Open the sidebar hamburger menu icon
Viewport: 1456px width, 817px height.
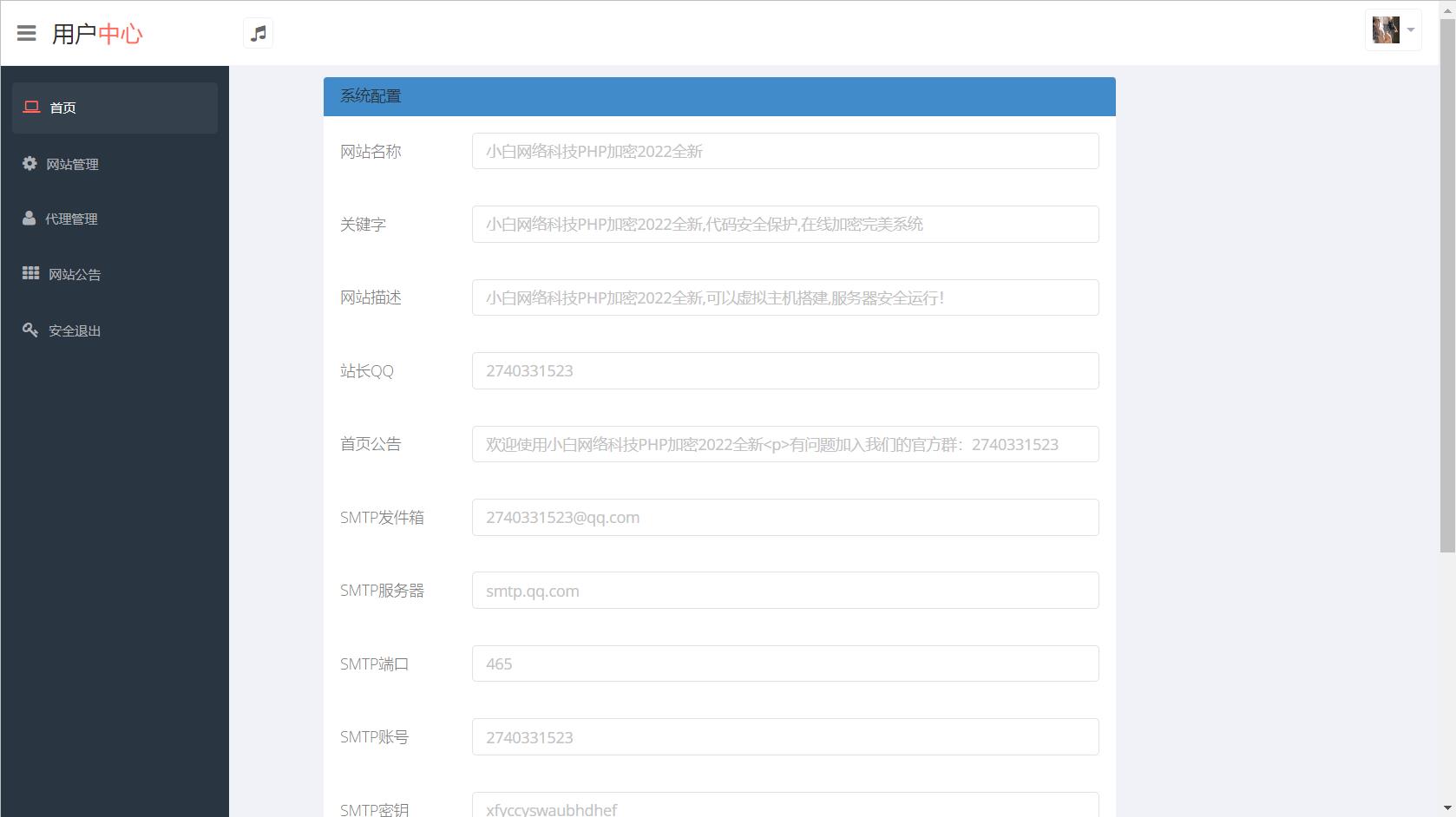pos(28,33)
